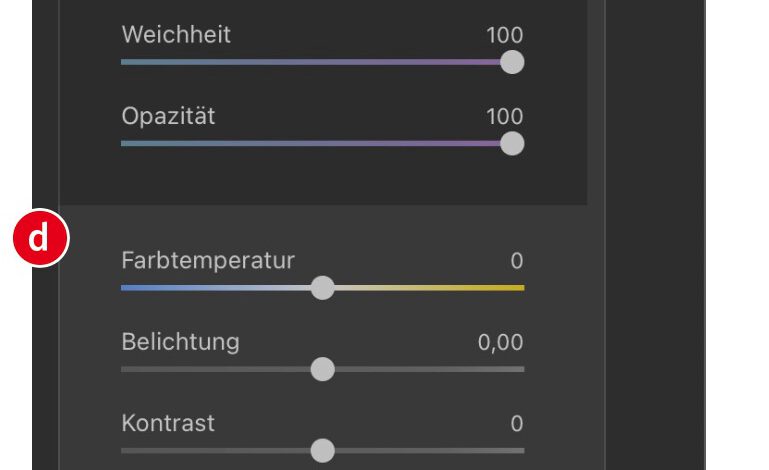Viewport: 769px width, 470px height.
Task: Click the blue end of the Farbtemperatur track
Action: (127, 288)
